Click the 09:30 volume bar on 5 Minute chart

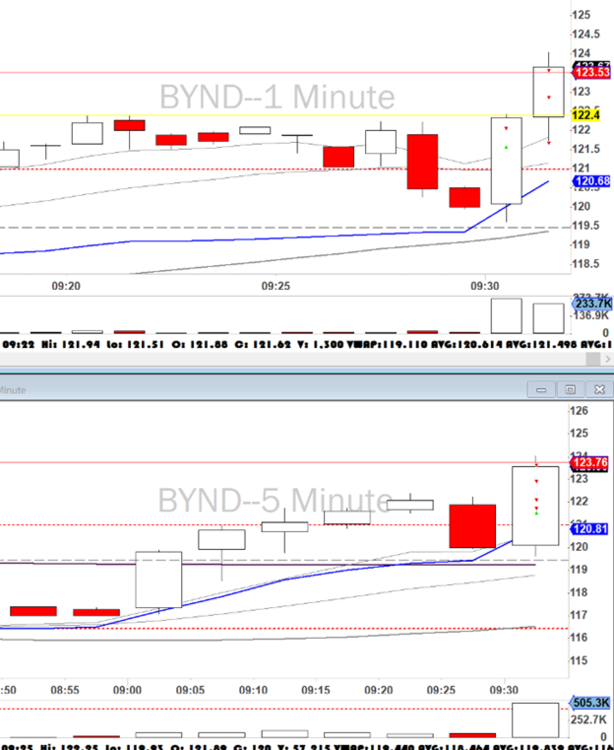coord(535,720)
